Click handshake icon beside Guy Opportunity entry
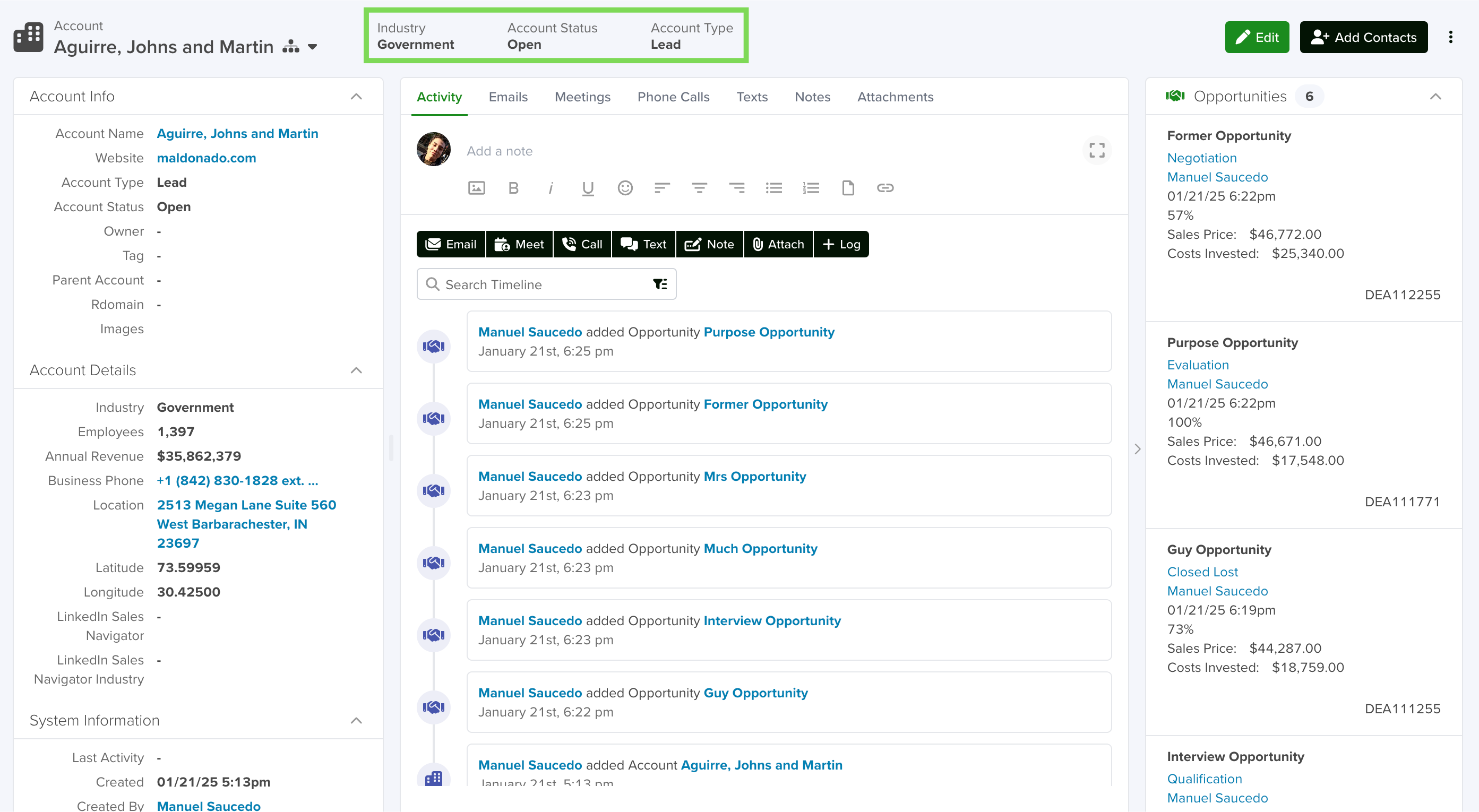The height and width of the screenshot is (812, 1479). 434,707
